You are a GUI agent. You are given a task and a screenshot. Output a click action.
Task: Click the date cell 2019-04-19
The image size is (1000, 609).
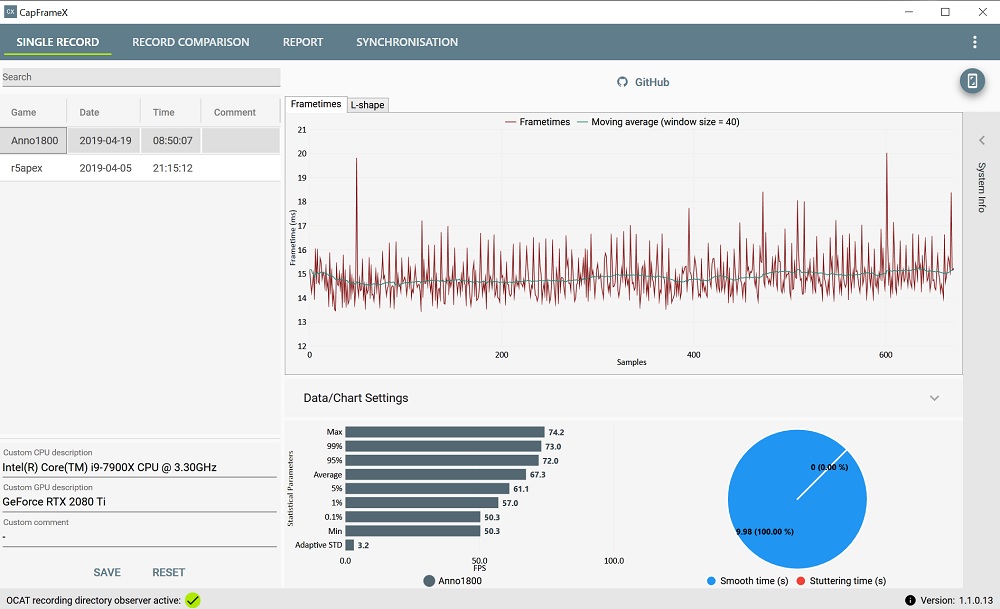click(105, 140)
